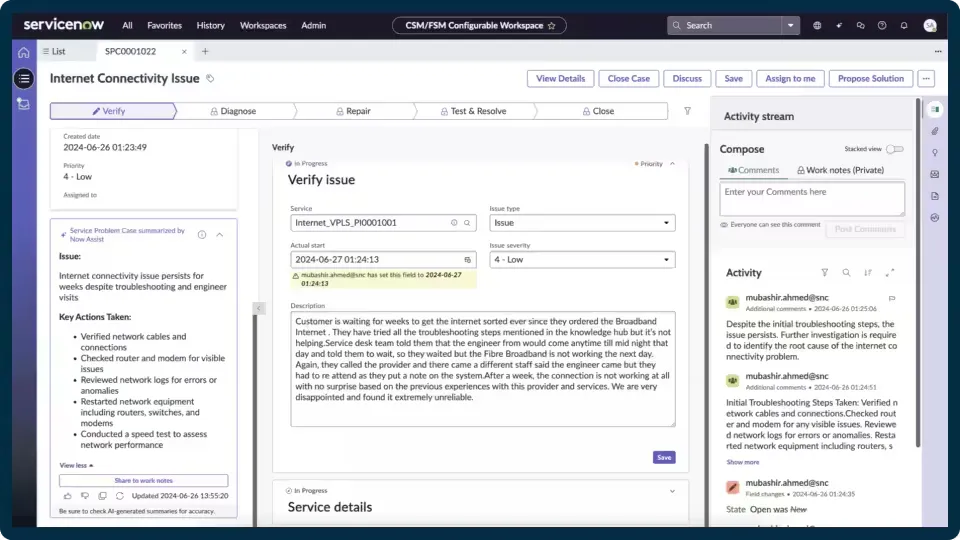Screen dimensions: 960x540
Task: Click Share to work notes button
Action: click(143, 480)
